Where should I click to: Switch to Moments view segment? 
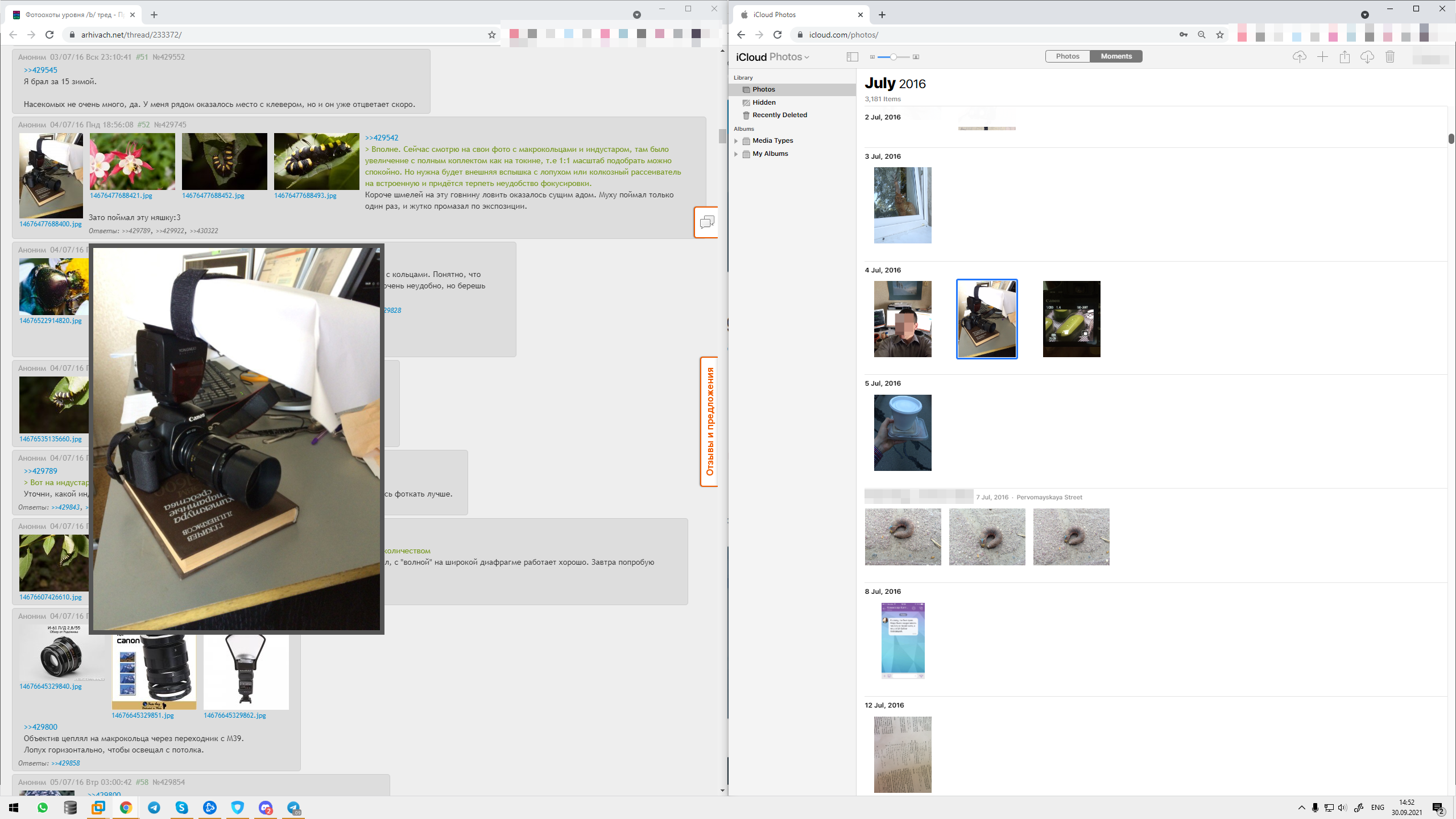(1116, 56)
